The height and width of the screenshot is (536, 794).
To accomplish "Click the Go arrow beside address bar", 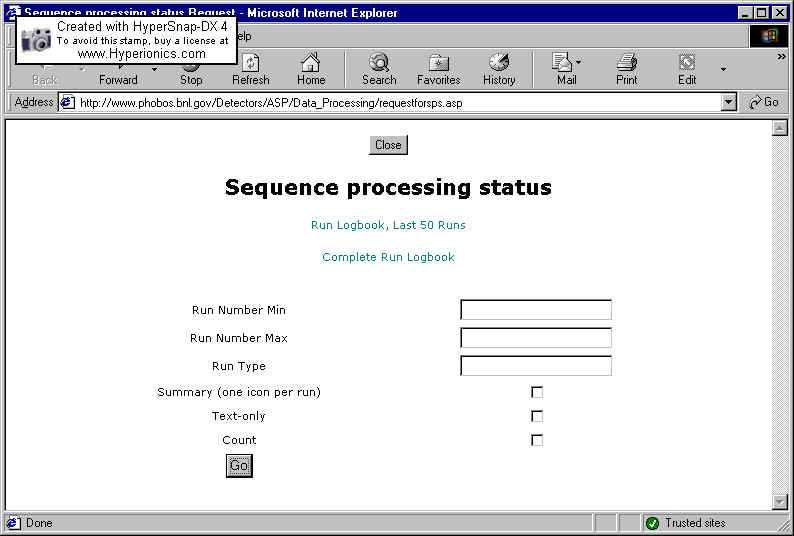I will pyautogui.click(x=764, y=102).
